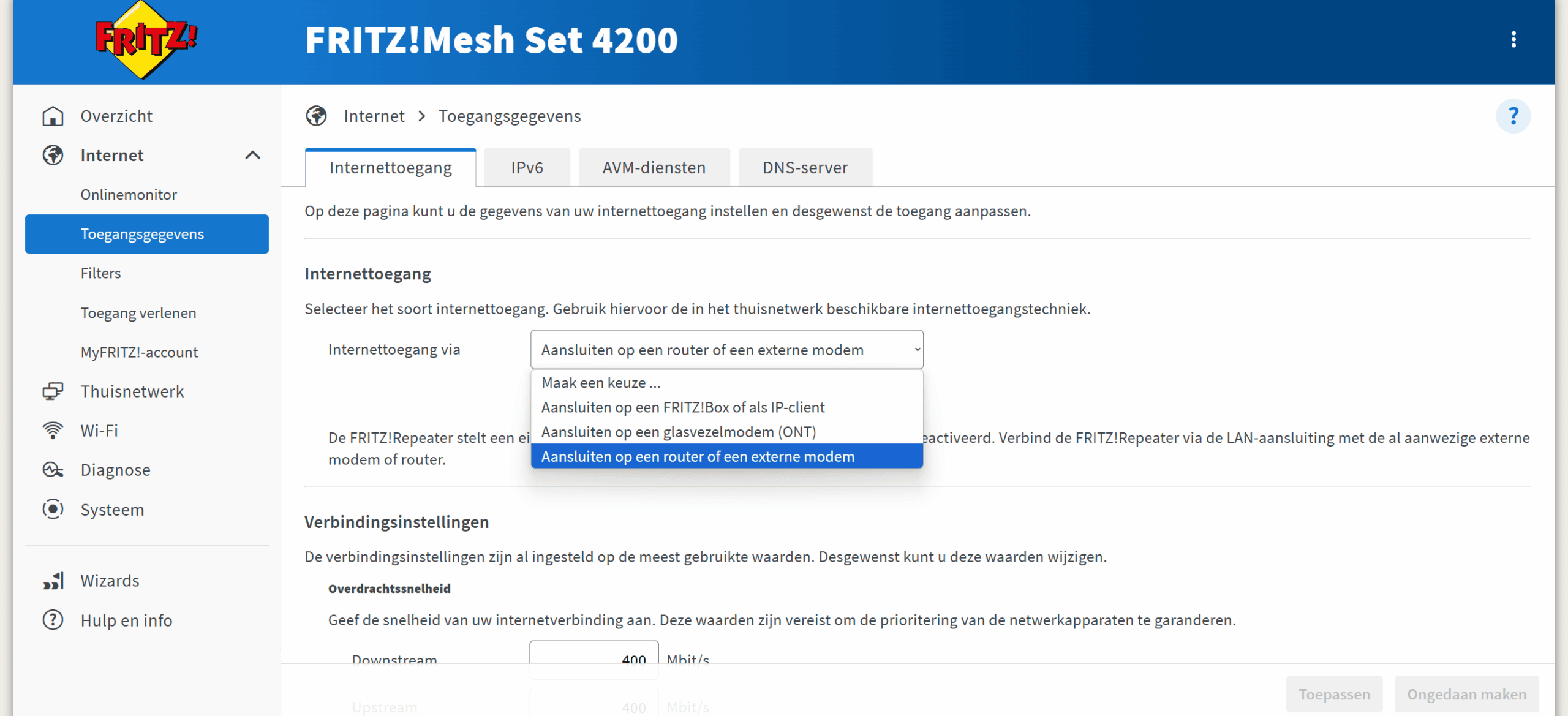The height and width of the screenshot is (716, 1568).
Task: Click the Wi-Fi signal icon
Action: tap(53, 431)
